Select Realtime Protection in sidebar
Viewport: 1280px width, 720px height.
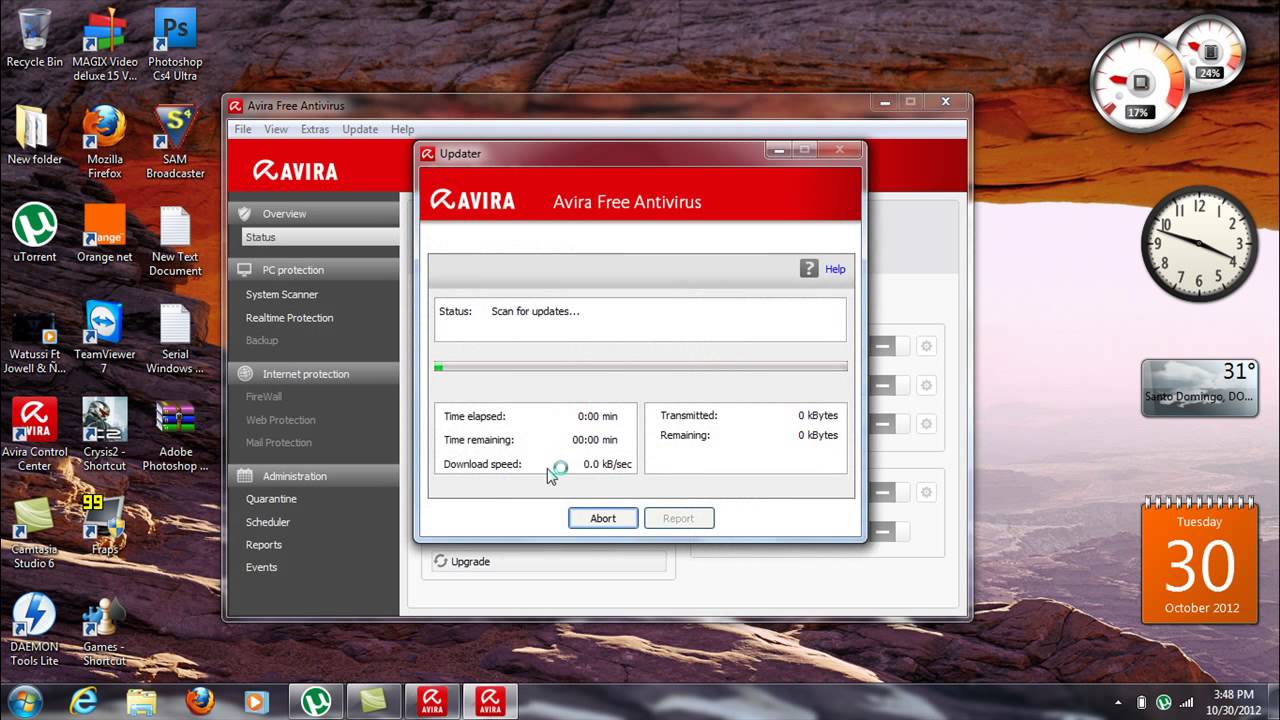pos(289,317)
